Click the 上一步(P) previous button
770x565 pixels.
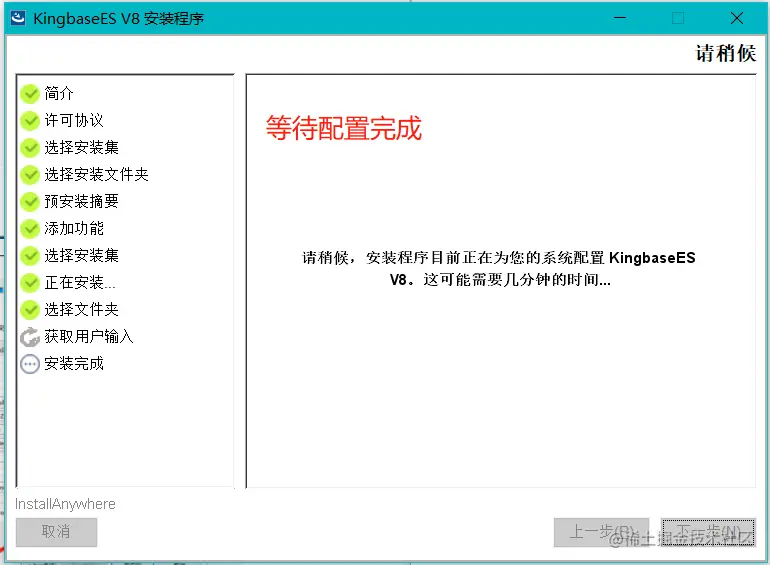[x=602, y=532]
